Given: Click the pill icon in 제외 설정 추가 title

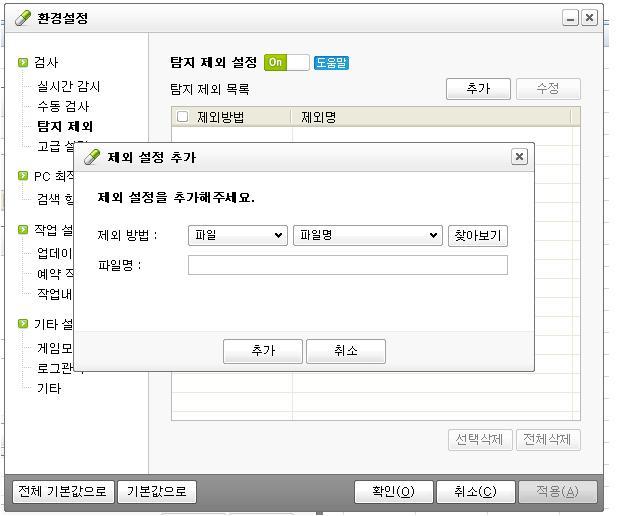Looking at the screenshot, I should pos(92,157).
